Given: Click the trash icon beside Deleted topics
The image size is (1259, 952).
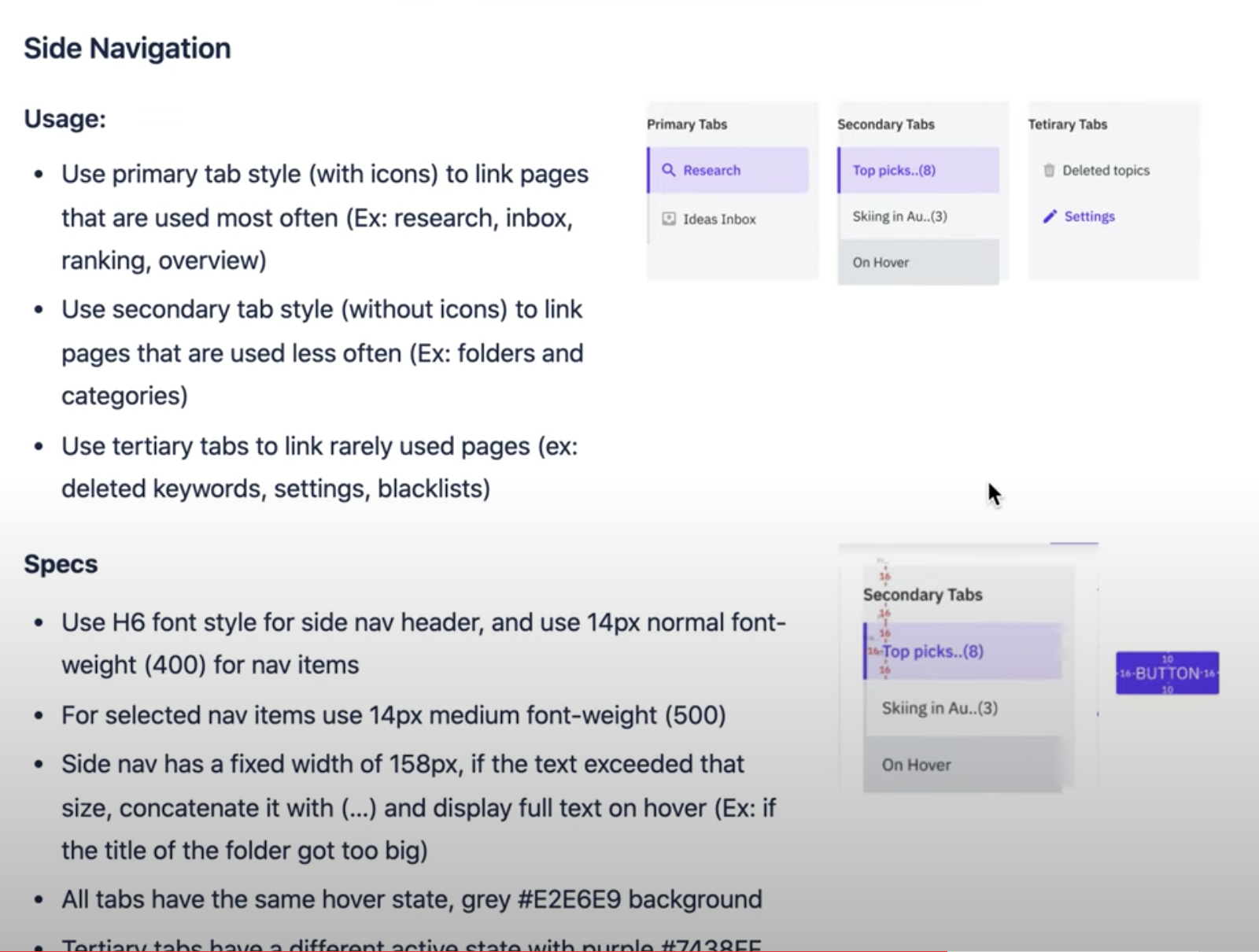Looking at the screenshot, I should [1049, 170].
